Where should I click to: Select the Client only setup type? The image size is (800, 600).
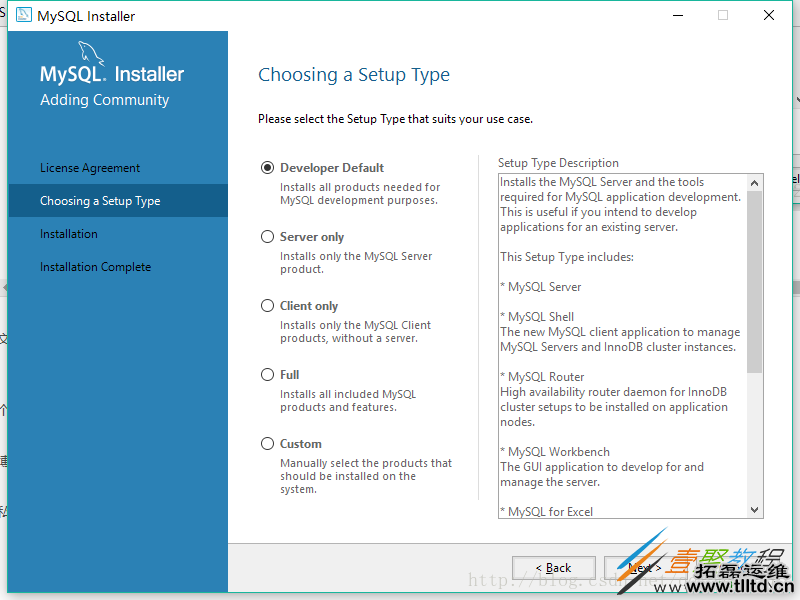pos(267,305)
